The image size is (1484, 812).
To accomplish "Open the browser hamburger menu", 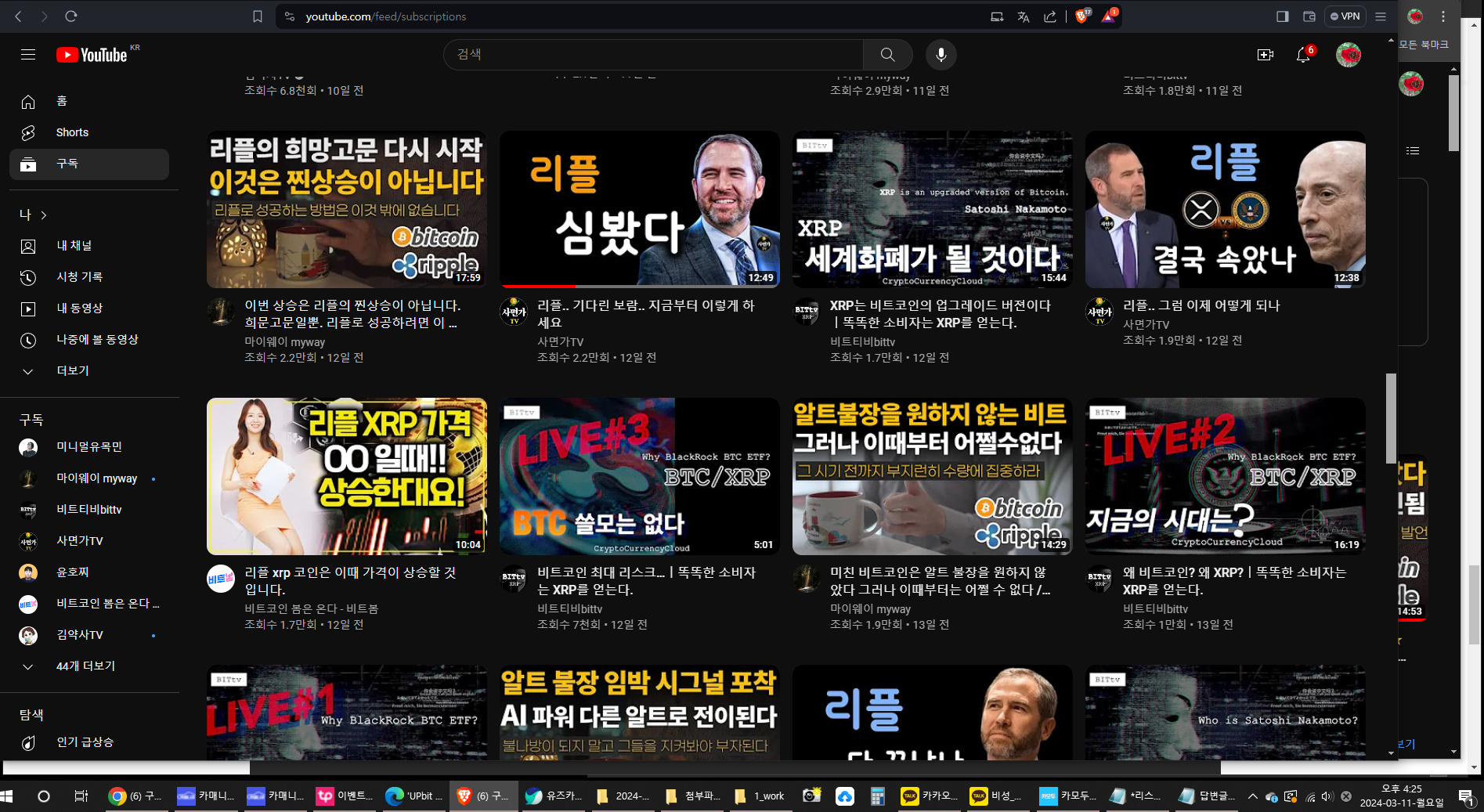I will pyautogui.click(x=1381, y=16).
